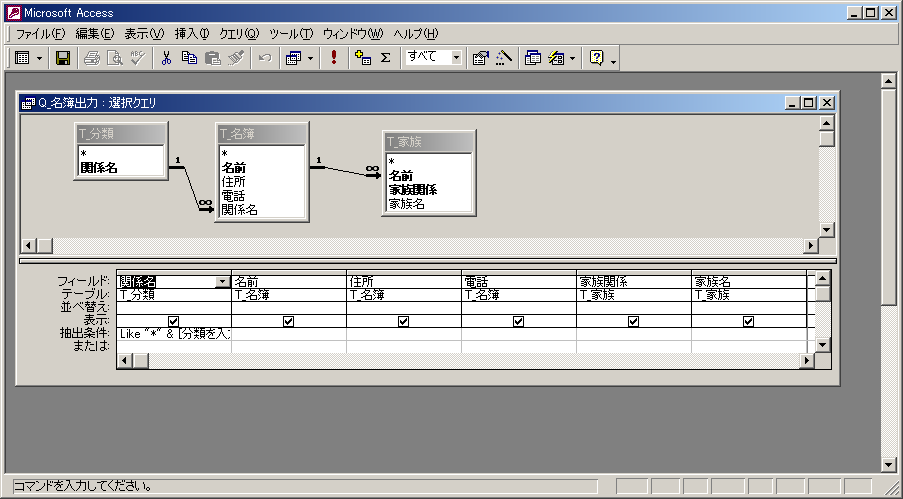Open the View button dropdown arrow
Viewport: 903px width, 499px height.
point(39,58)
